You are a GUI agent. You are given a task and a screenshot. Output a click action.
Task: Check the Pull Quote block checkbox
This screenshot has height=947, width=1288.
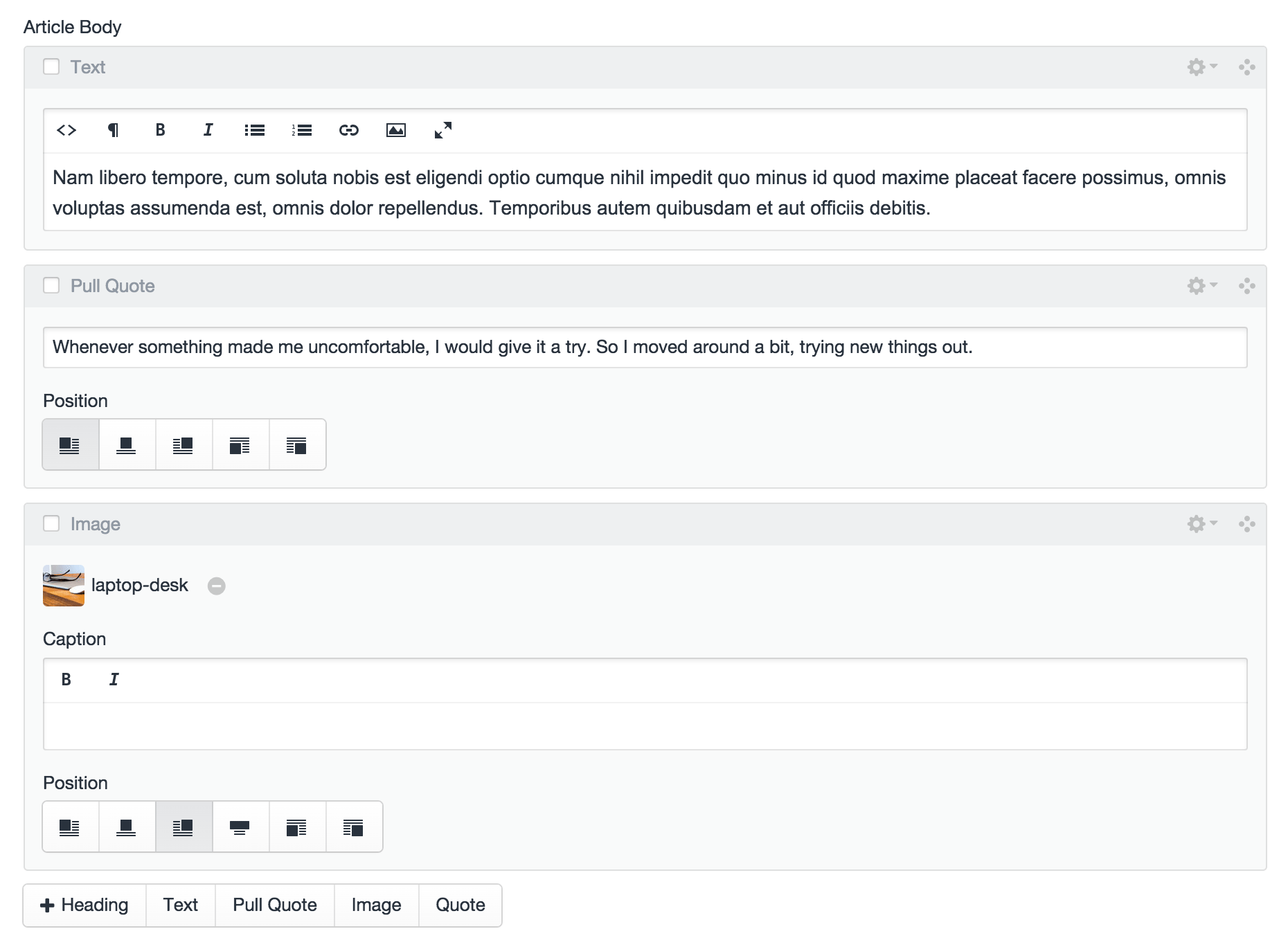pyautogui.click(x=51, y=286)
